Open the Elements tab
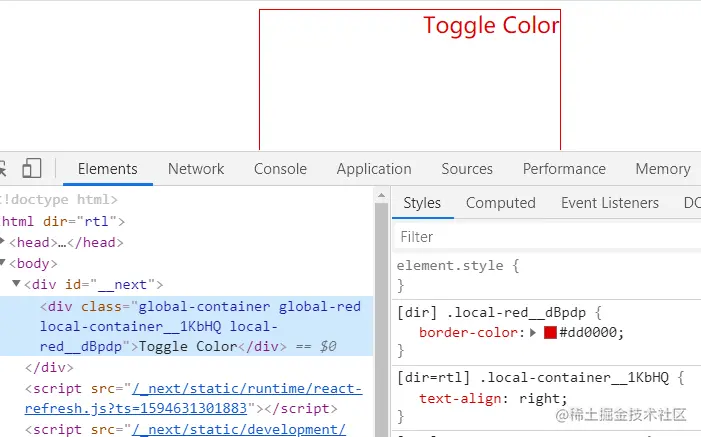 coord(108,169)
